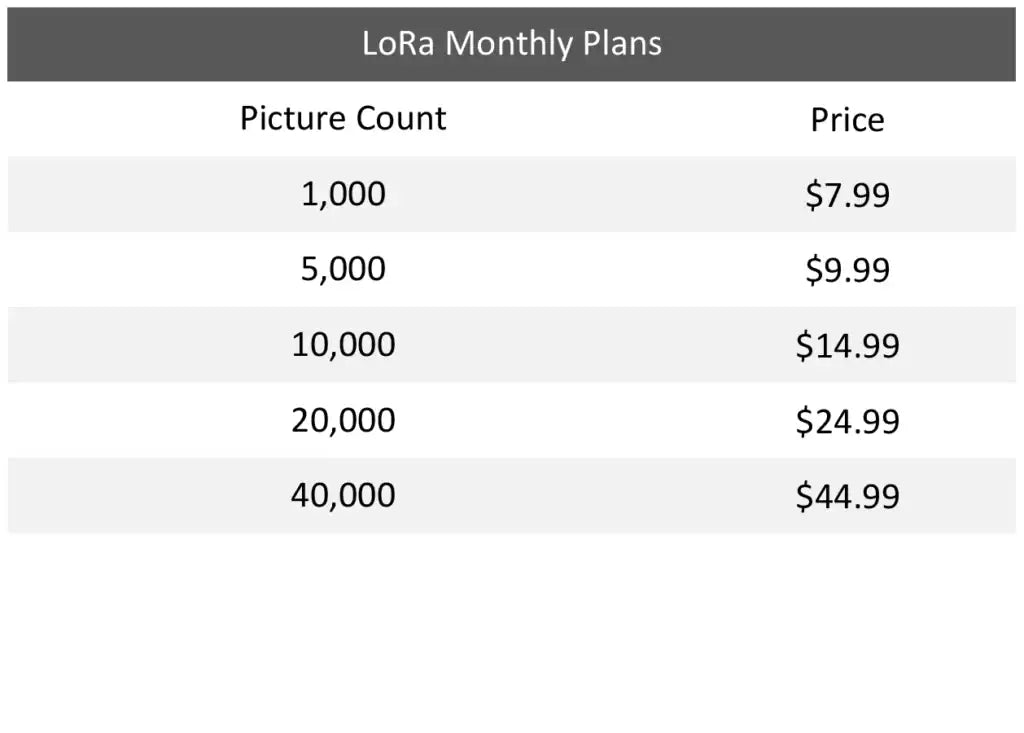Viewport: 1024px width, 733px height.
Task: Click the $14.99 price cell
Action: click(847, 346)
